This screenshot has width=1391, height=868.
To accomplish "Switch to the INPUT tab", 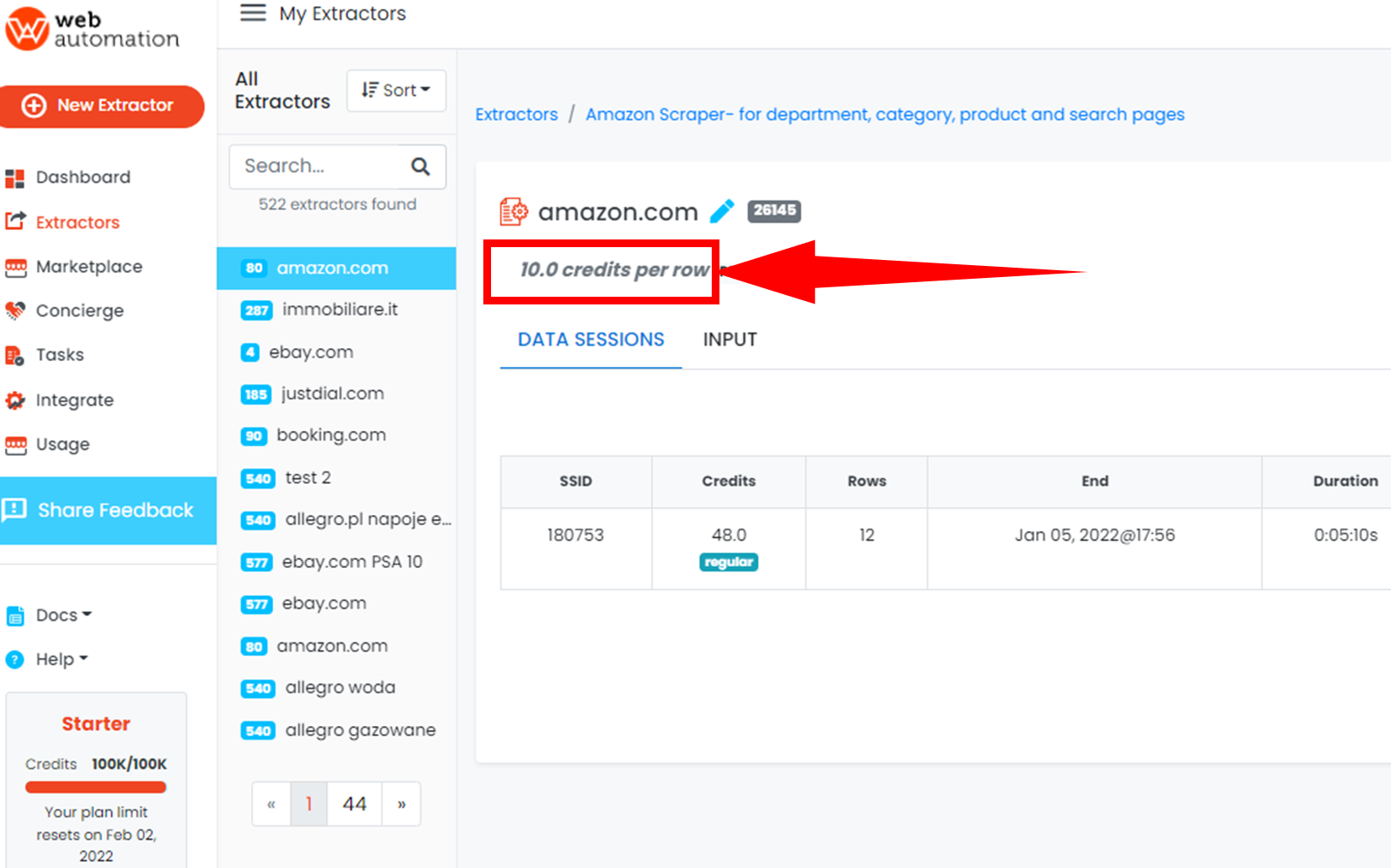I will [x=730, y=340].
